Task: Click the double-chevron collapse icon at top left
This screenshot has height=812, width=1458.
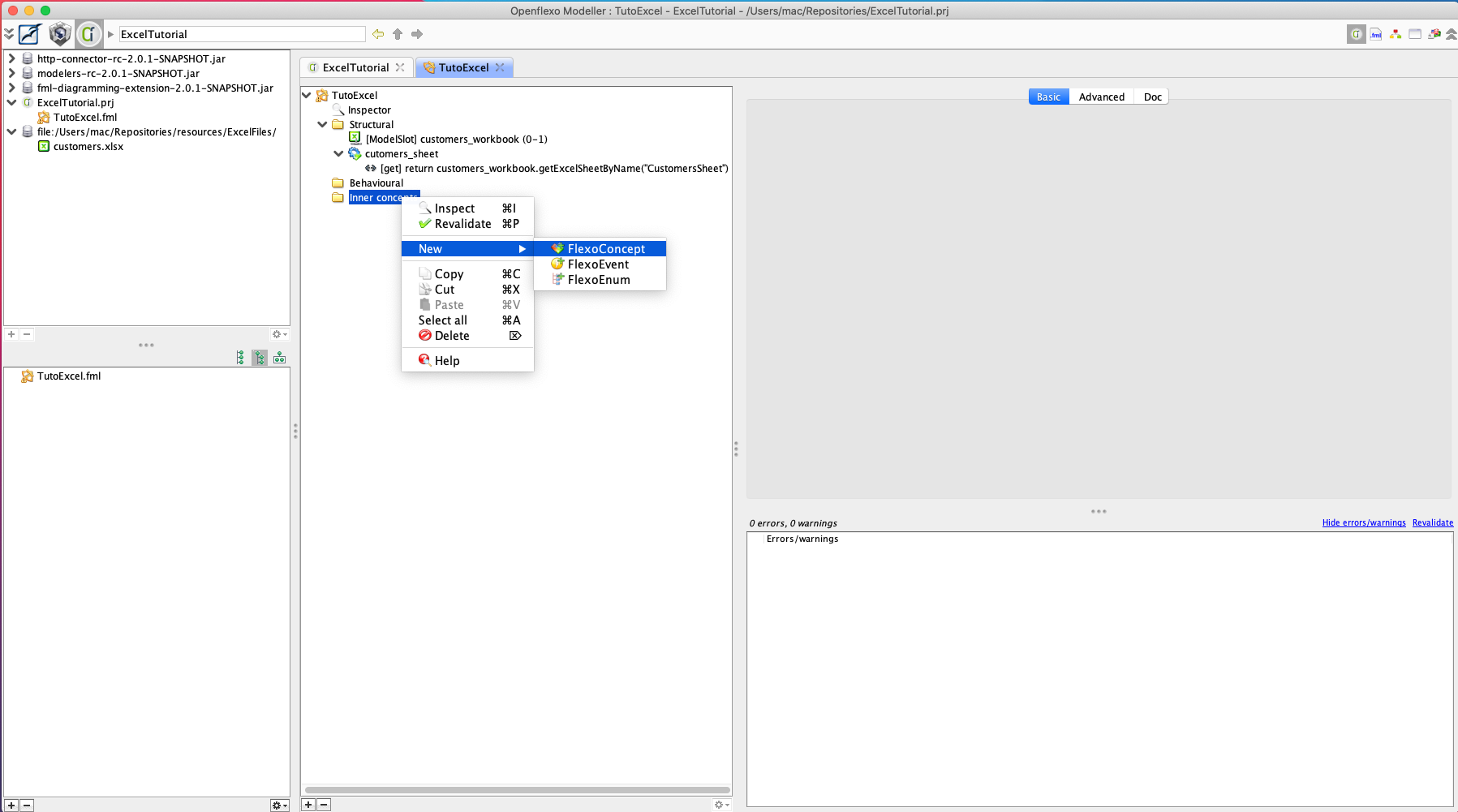Action: coord(9,34)
